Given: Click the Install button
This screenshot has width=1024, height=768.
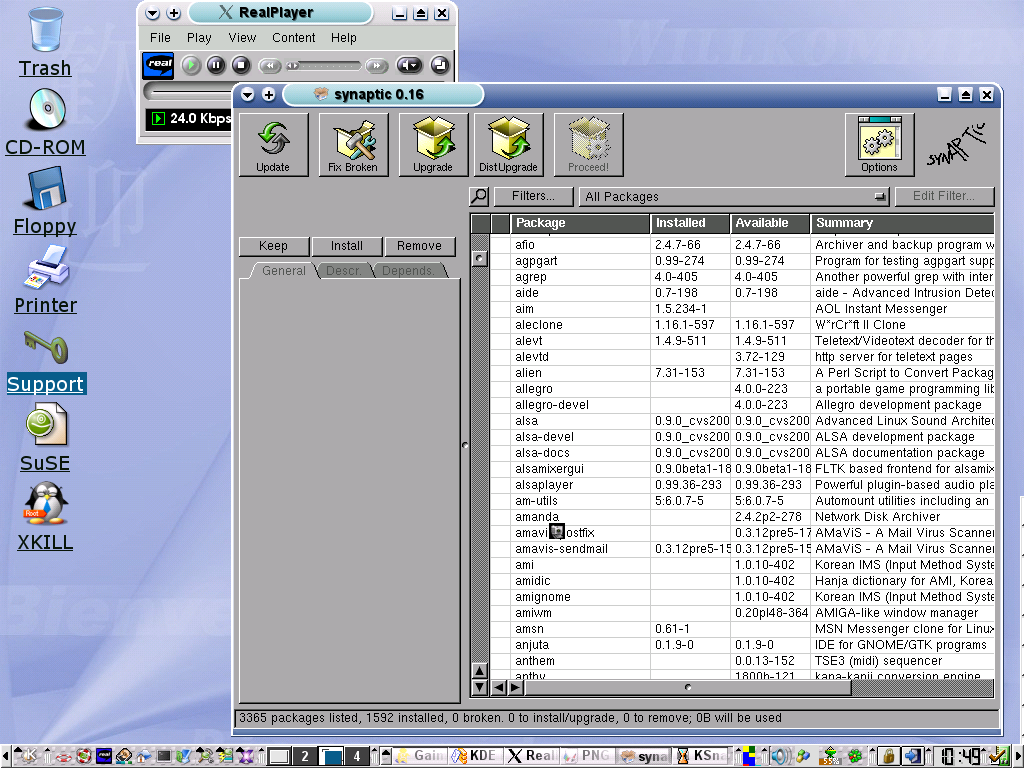Looking at the screenshot, I should tap(346, 246).
